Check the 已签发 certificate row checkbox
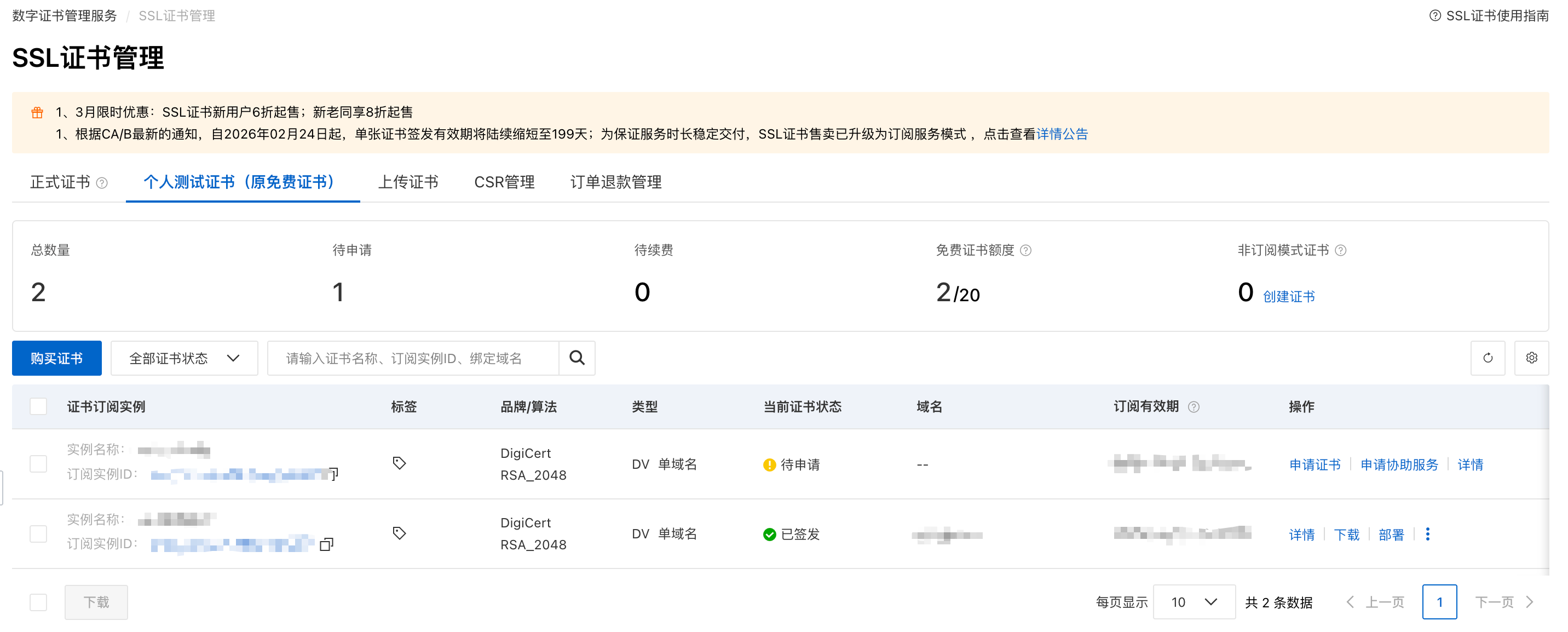The width and height of the screenshot is (1568, 632). pyautogui.click(x=38, y=534)
